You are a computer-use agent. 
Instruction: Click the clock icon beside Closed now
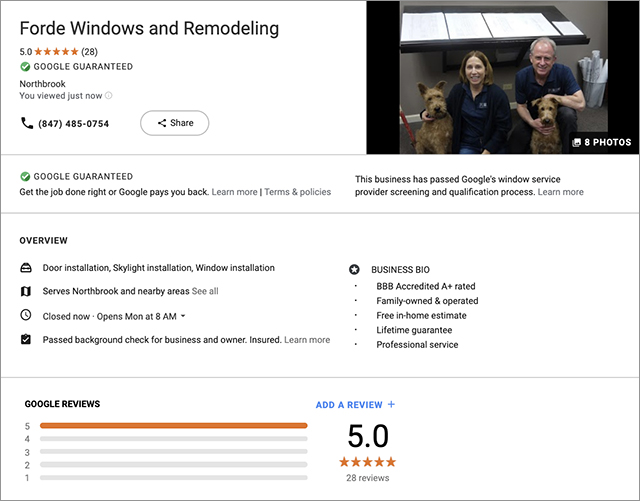[26, 315]
